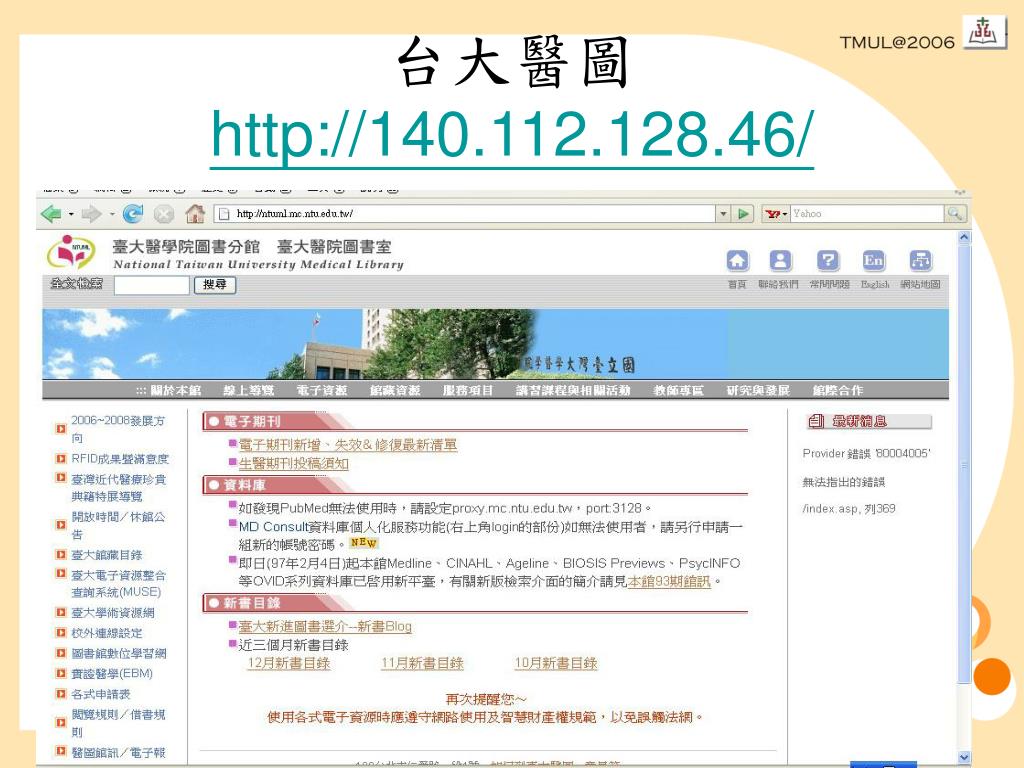Viewport: 1024px width, 768px height.
Task: Open 生醫期刊投稿須知 link
Action: [293, 464]
